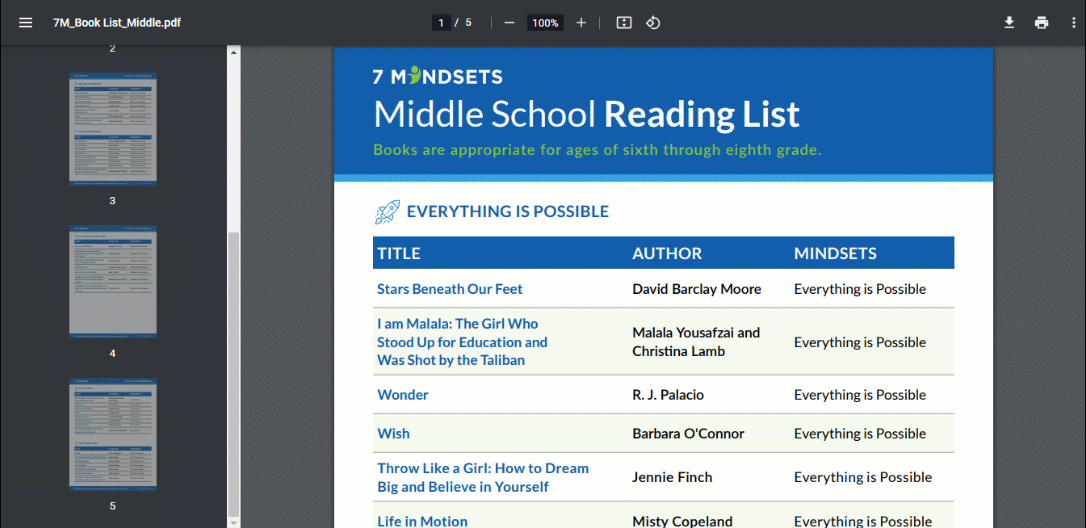Zoom out with the minus button
This screenshot has height=528, width=1086.
tap(509, 23)
